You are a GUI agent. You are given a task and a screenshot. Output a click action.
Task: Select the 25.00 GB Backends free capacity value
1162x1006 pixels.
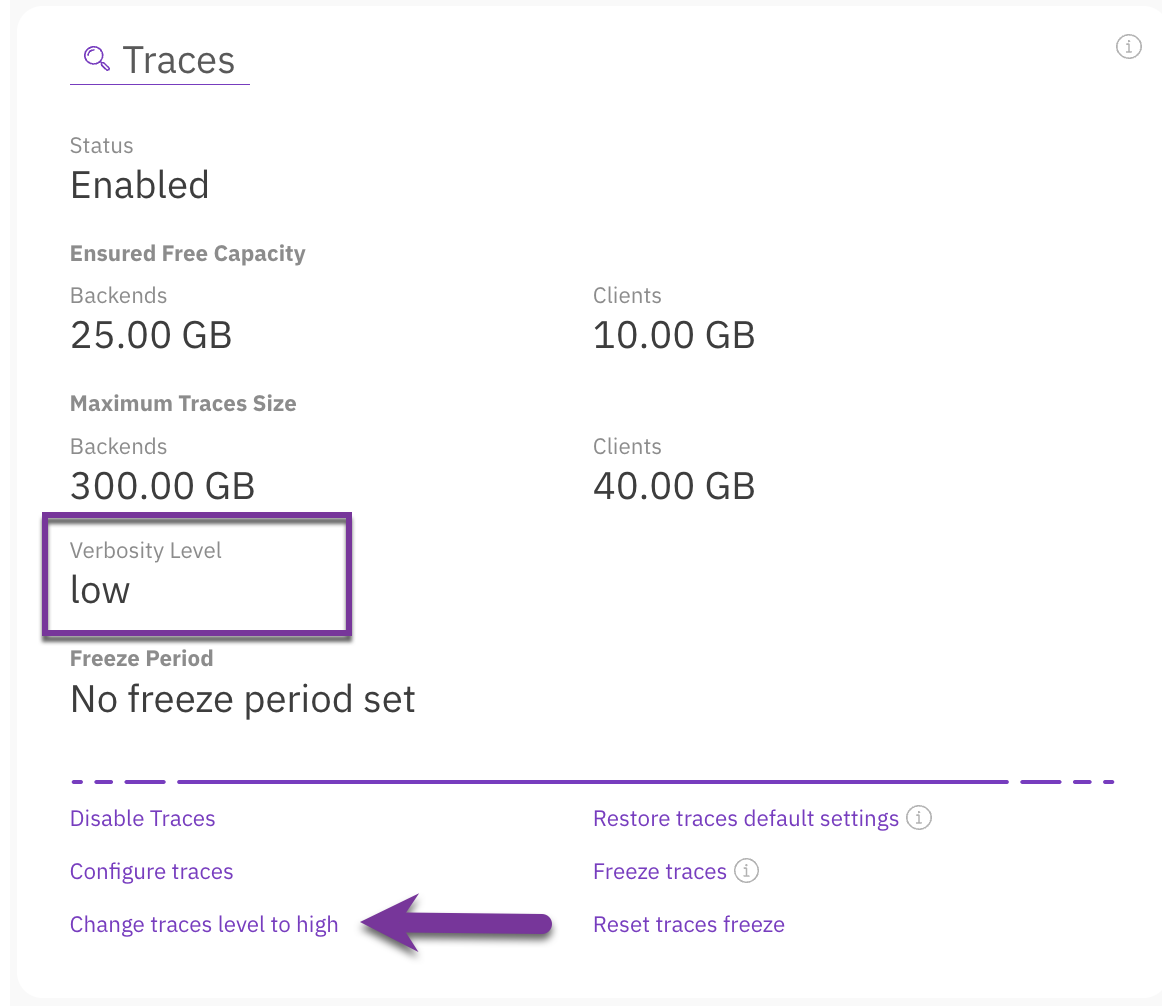pos(151,335)
